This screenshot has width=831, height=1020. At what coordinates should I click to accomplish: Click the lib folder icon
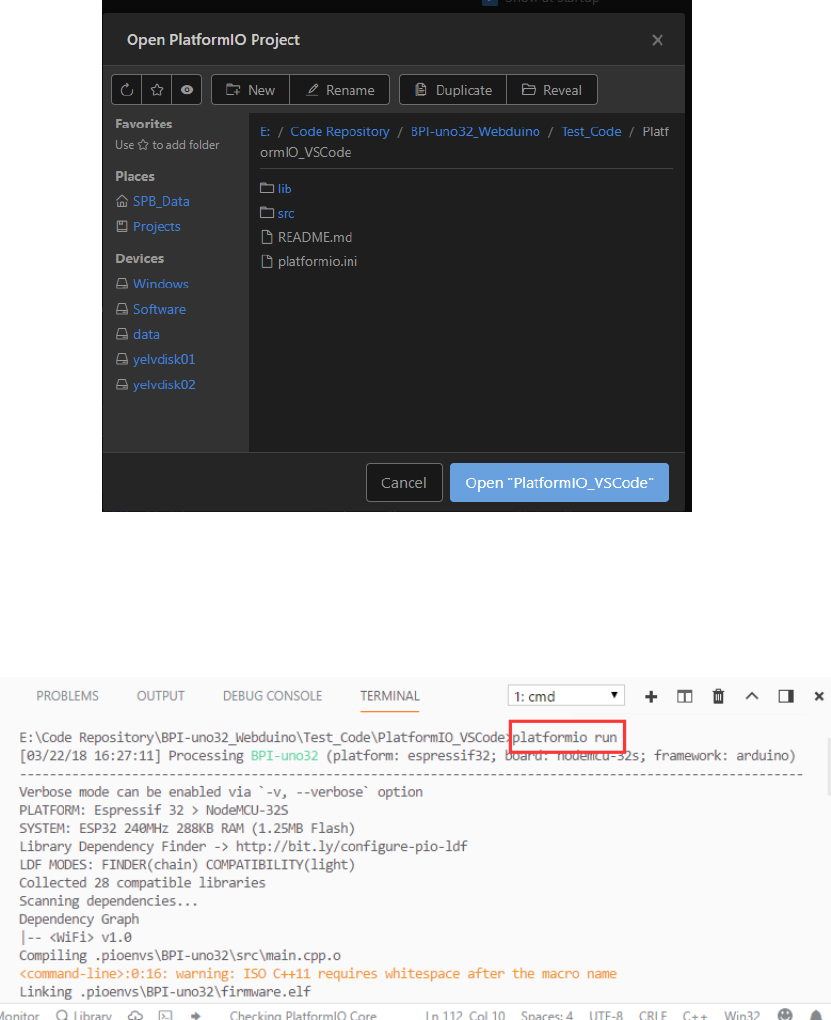tap(267, 188)
